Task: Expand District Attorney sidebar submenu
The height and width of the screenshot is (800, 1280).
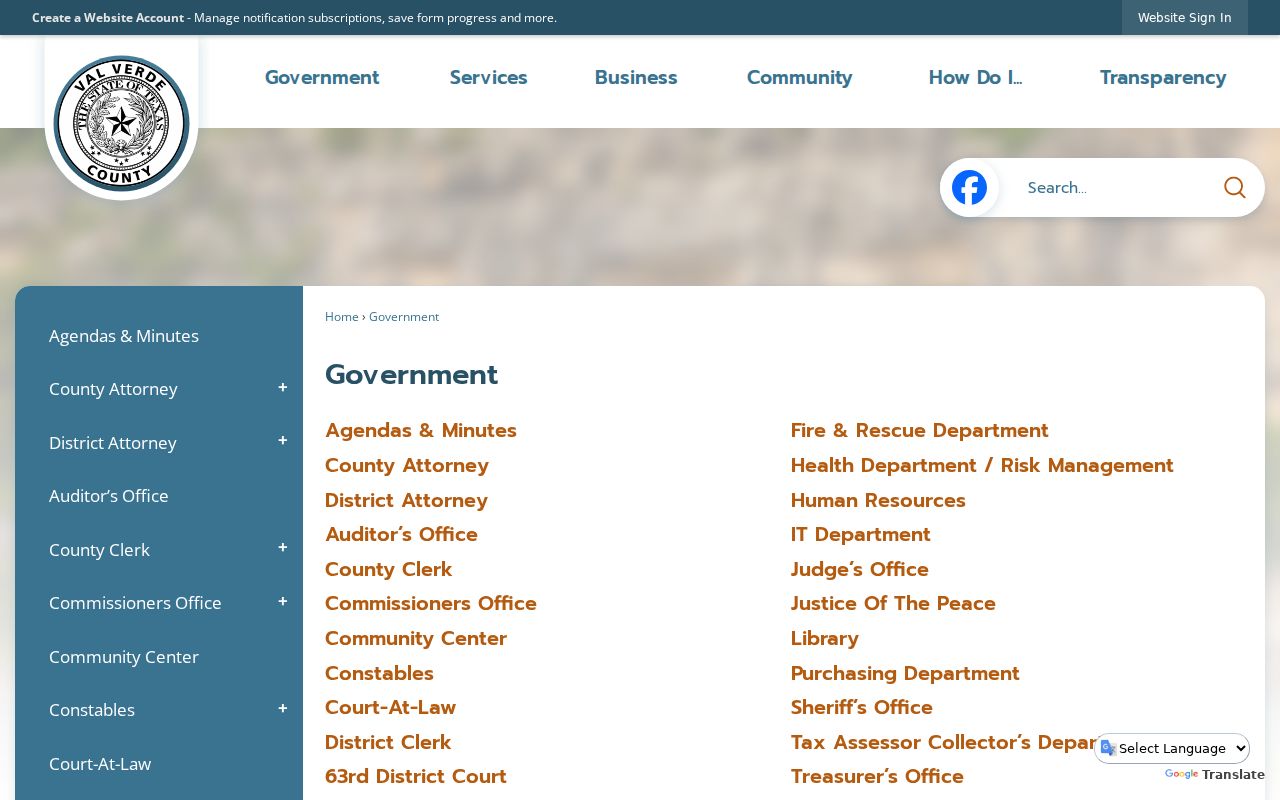Action: [283, 442]
